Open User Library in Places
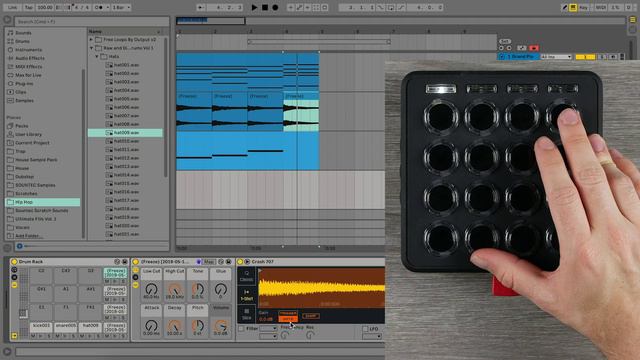 pos(28,134)
